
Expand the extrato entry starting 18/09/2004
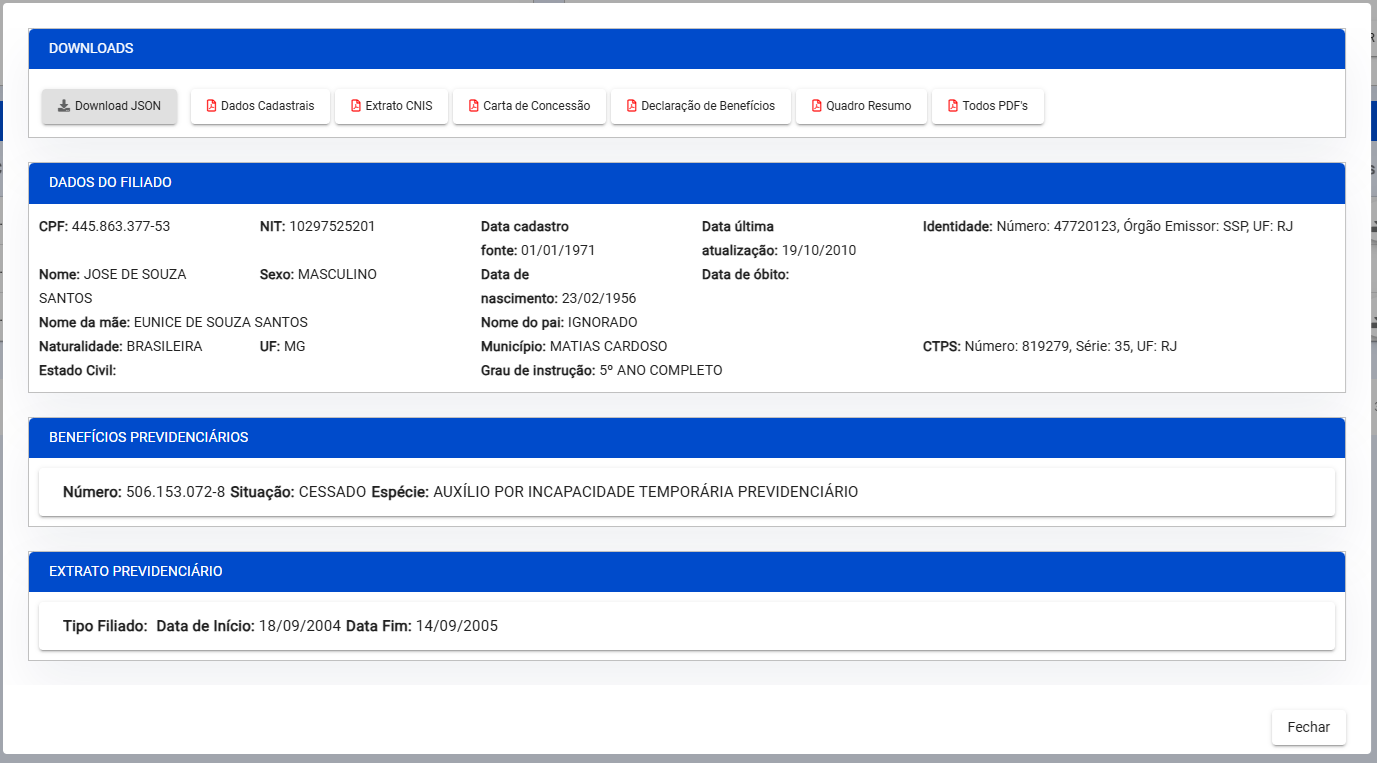(686, 626)
